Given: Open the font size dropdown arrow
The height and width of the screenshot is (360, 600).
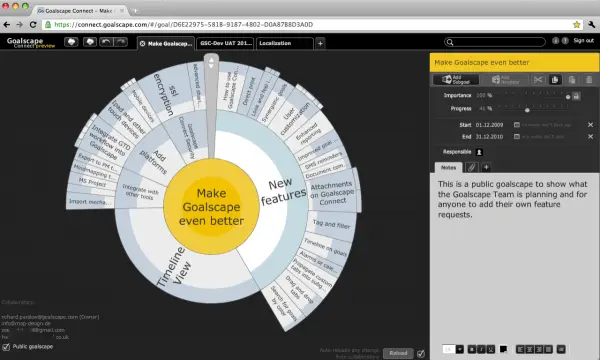Looking at the screenshot, I should (x=460, y=349).
